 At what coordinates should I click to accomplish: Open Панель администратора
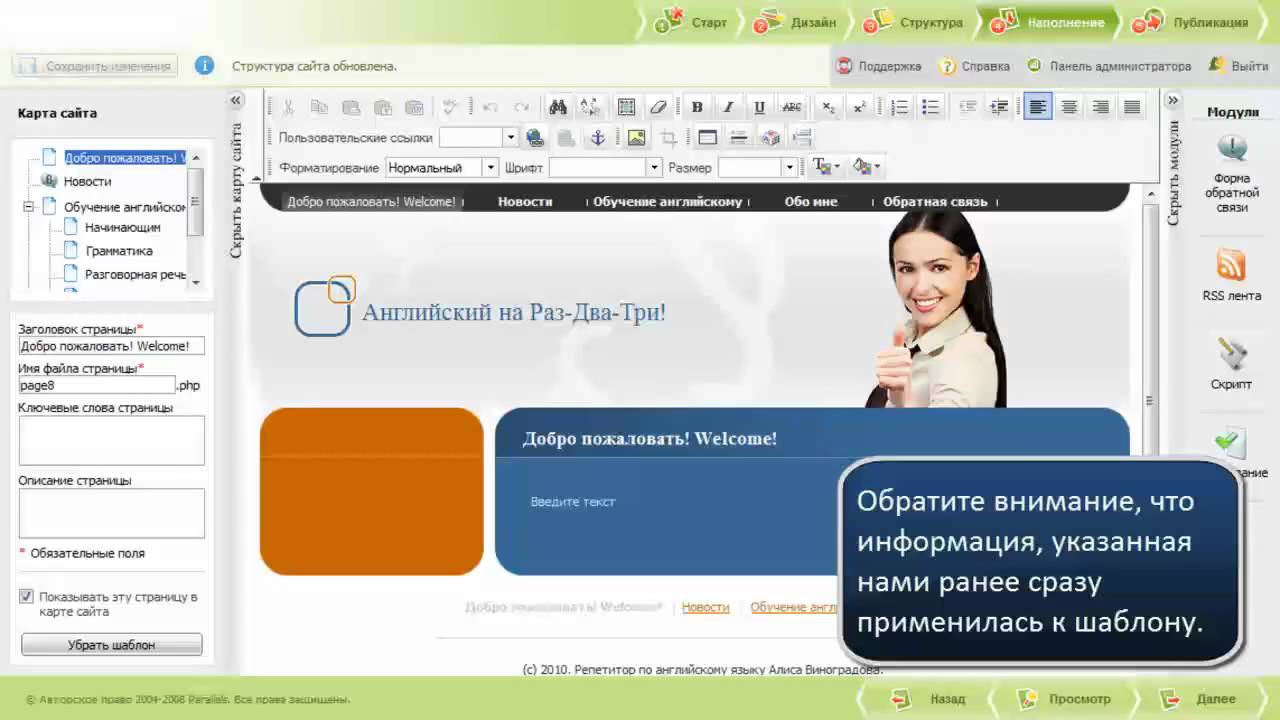(1109, 66)
